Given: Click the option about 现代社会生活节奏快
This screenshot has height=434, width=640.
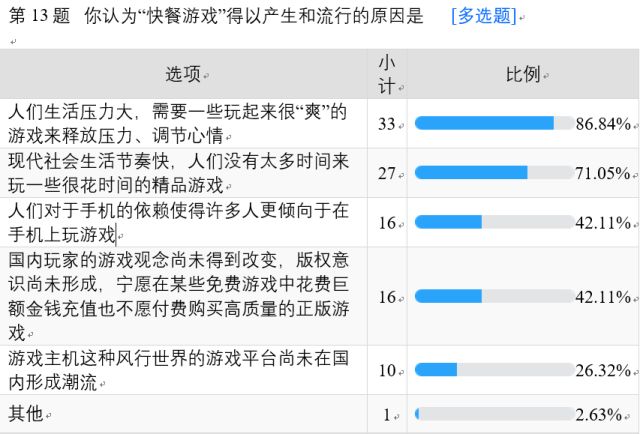Looking at the screenshot, I should pyautogui.click(x=179, y=172).
